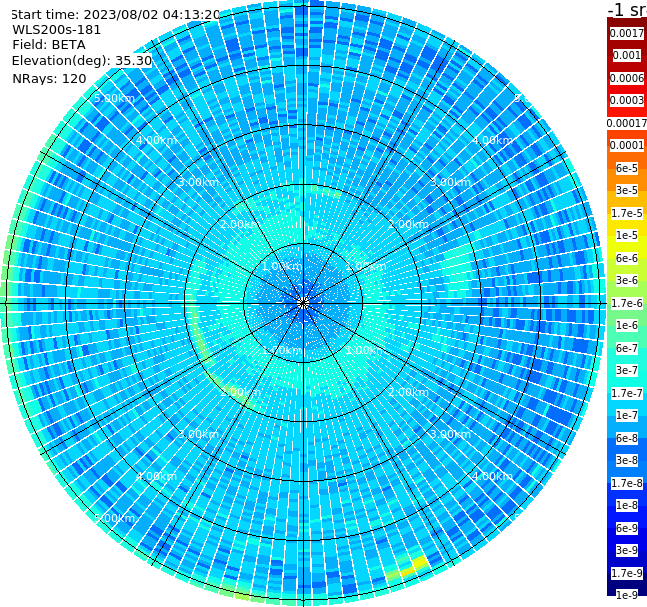The height and width of the screenshot is (607, 647).
Task: Select the Field: BETA label
Action: [x=49, y=45]
